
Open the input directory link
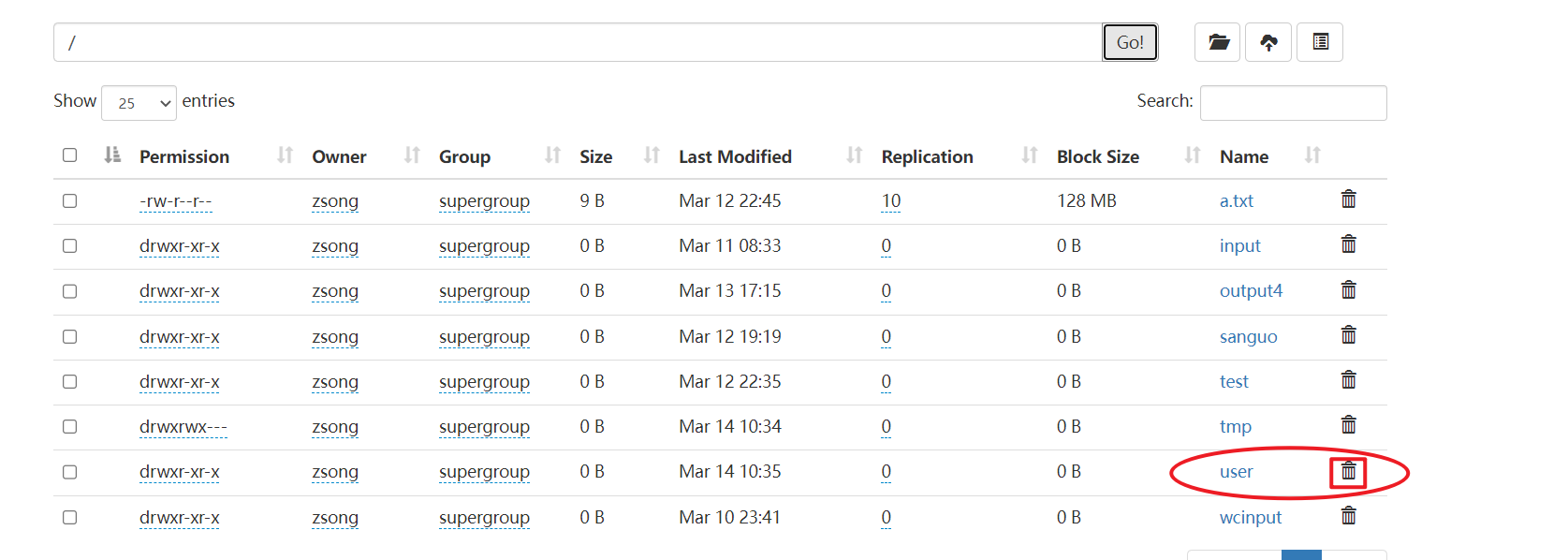1239,245
